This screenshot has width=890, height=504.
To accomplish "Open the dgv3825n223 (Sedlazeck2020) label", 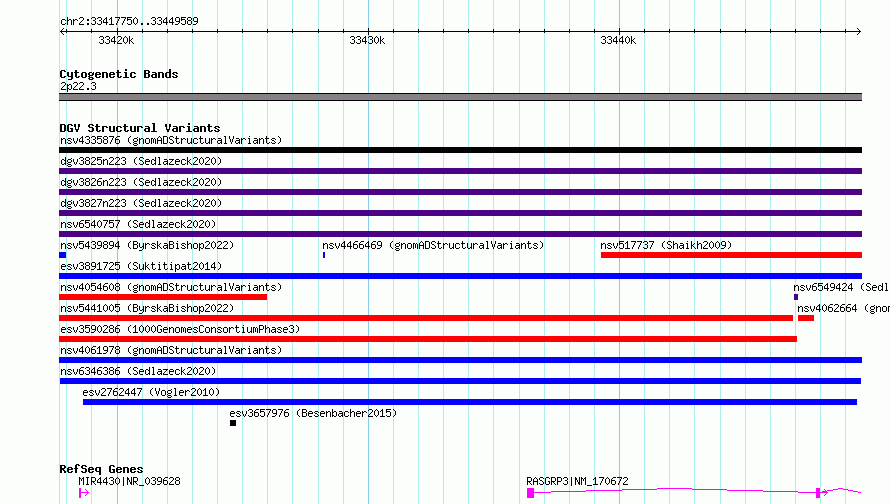I will 141,161.
